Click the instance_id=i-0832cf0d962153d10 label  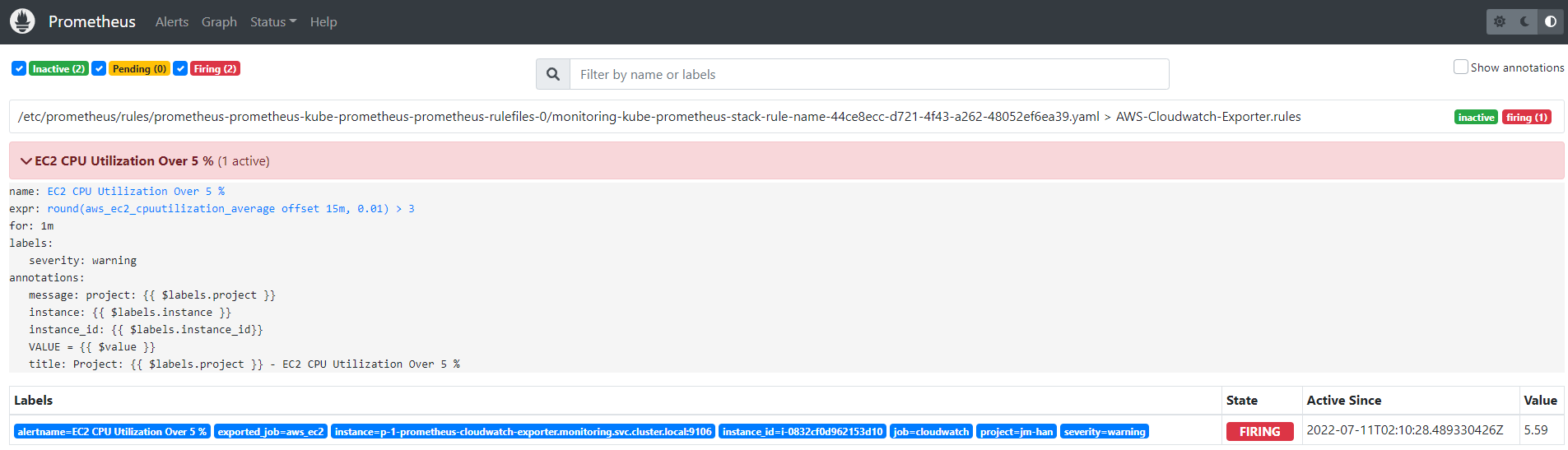803,431
